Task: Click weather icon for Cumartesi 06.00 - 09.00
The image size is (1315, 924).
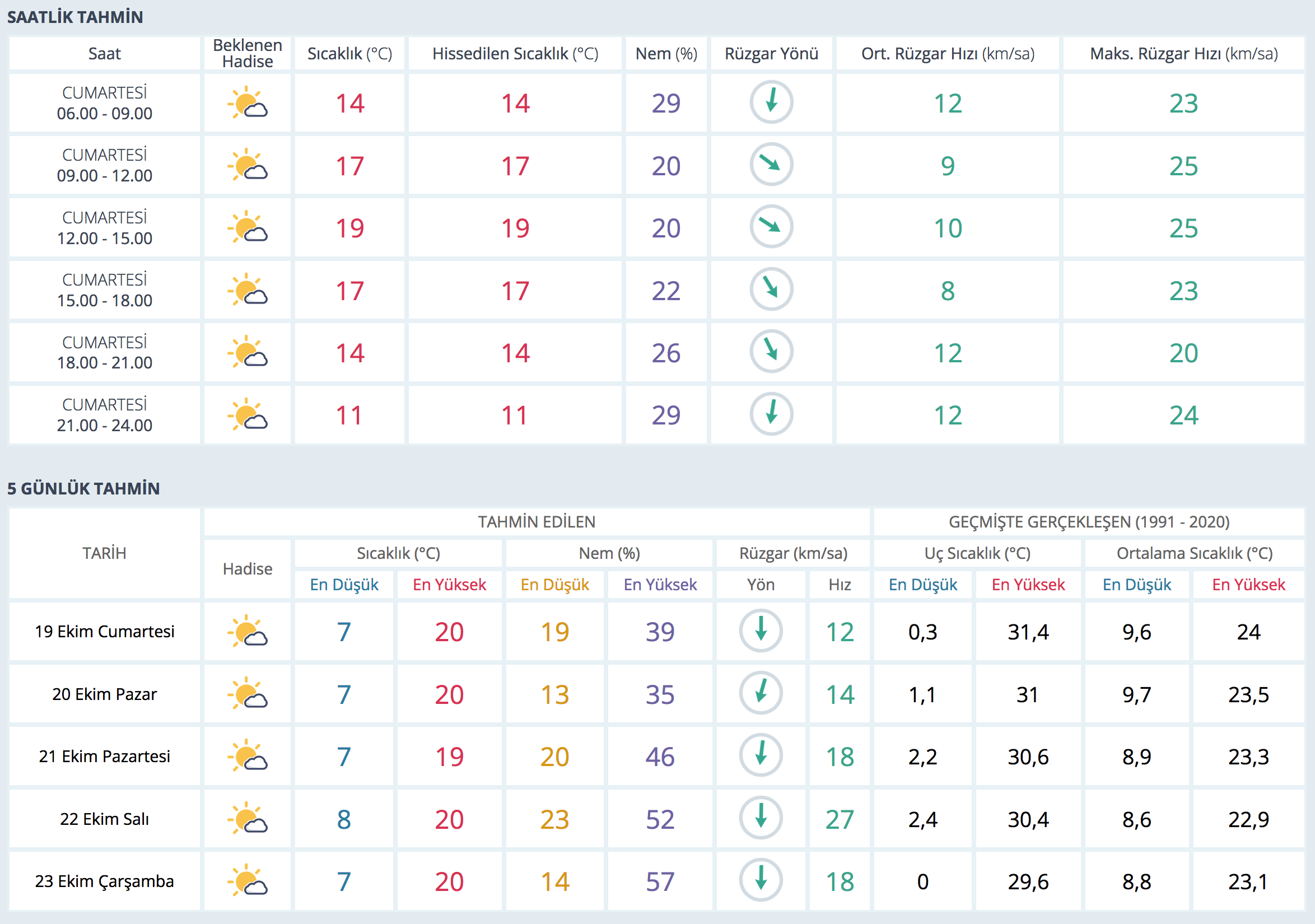Action: tap(248, 102)
